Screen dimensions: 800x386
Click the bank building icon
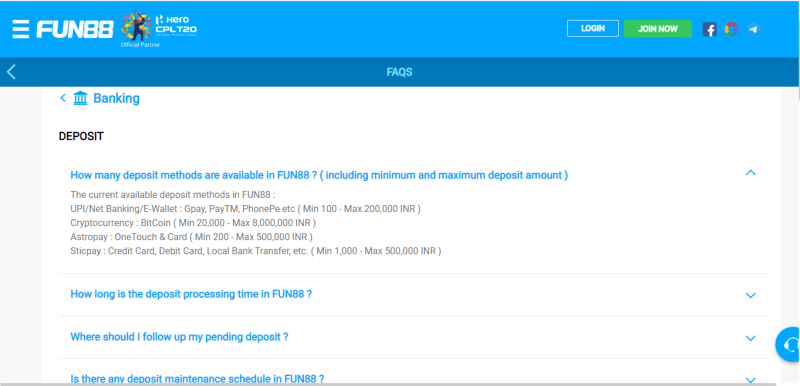pos(80,98)
